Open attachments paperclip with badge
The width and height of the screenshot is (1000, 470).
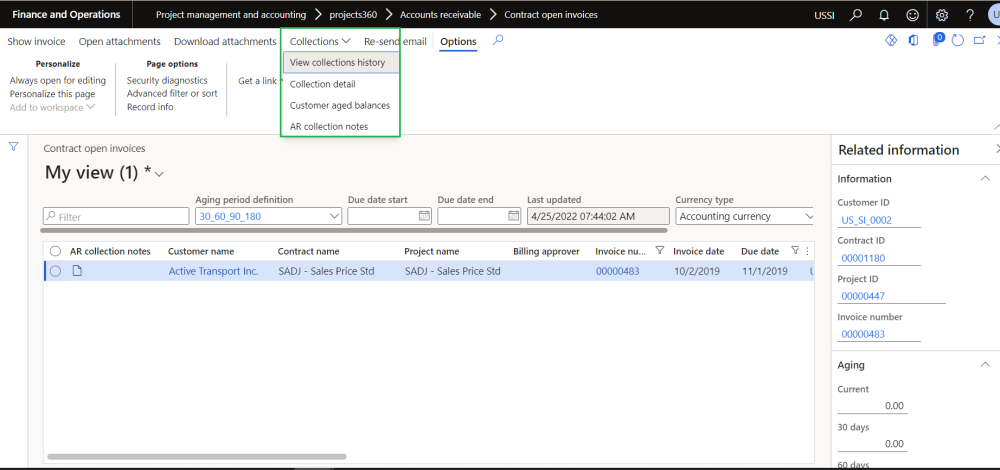[x=937, y=40]
